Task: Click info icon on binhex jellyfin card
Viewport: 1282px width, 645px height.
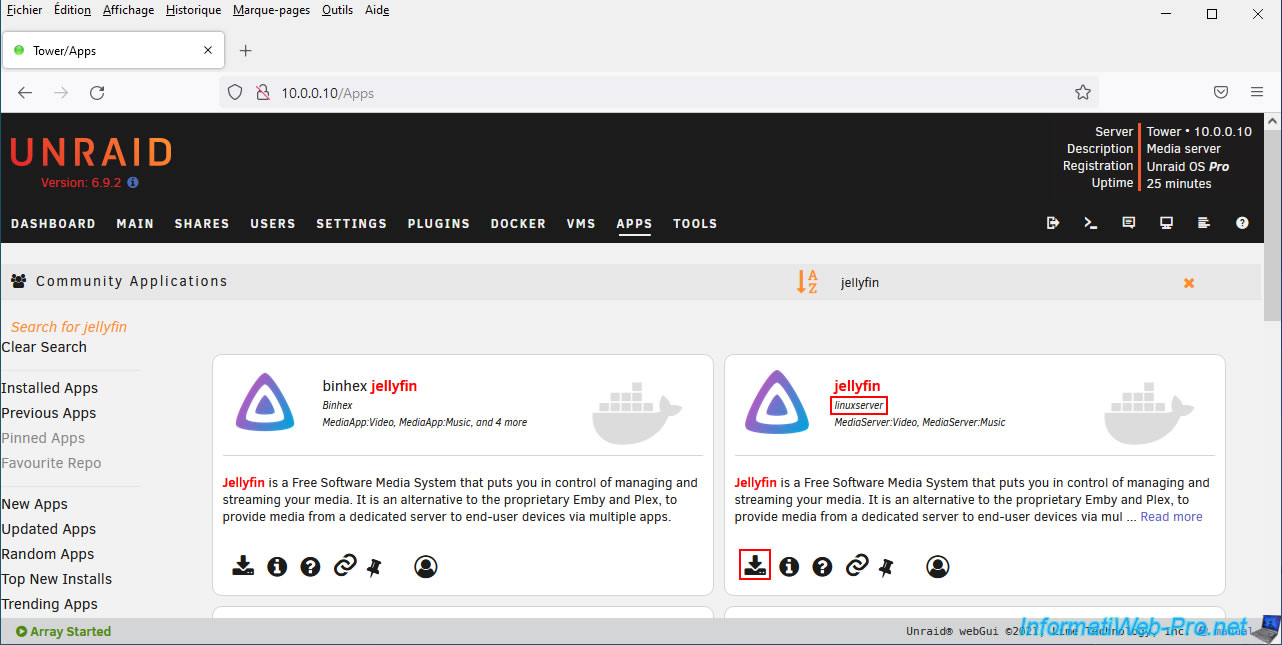Action: (277, 567)
